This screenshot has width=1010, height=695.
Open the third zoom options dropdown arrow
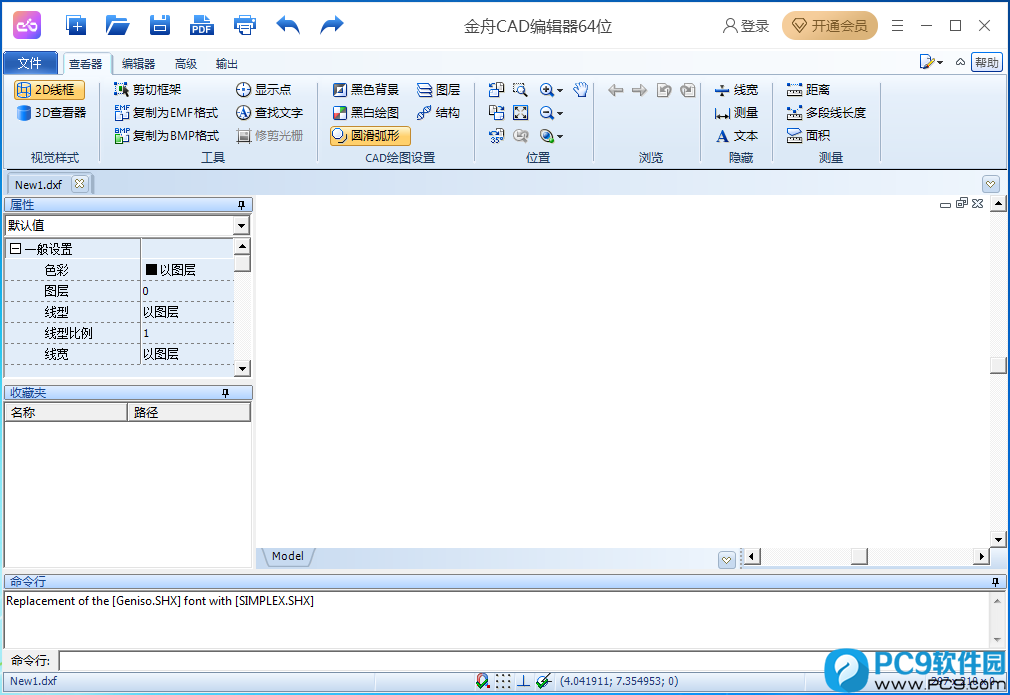point(560,137)
